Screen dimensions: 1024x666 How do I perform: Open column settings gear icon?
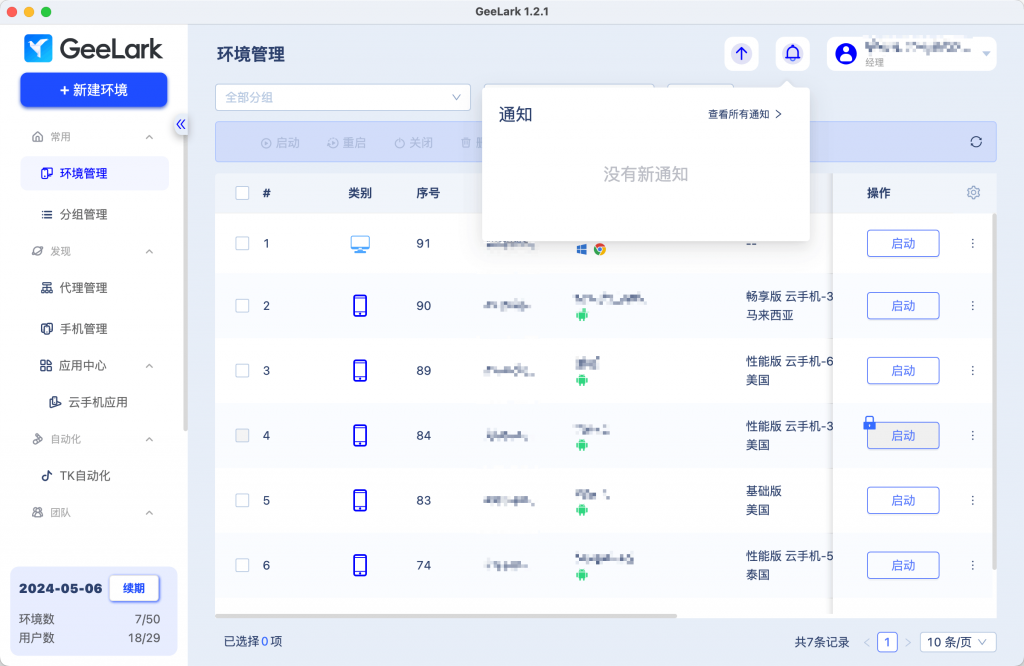click(973, 193)
